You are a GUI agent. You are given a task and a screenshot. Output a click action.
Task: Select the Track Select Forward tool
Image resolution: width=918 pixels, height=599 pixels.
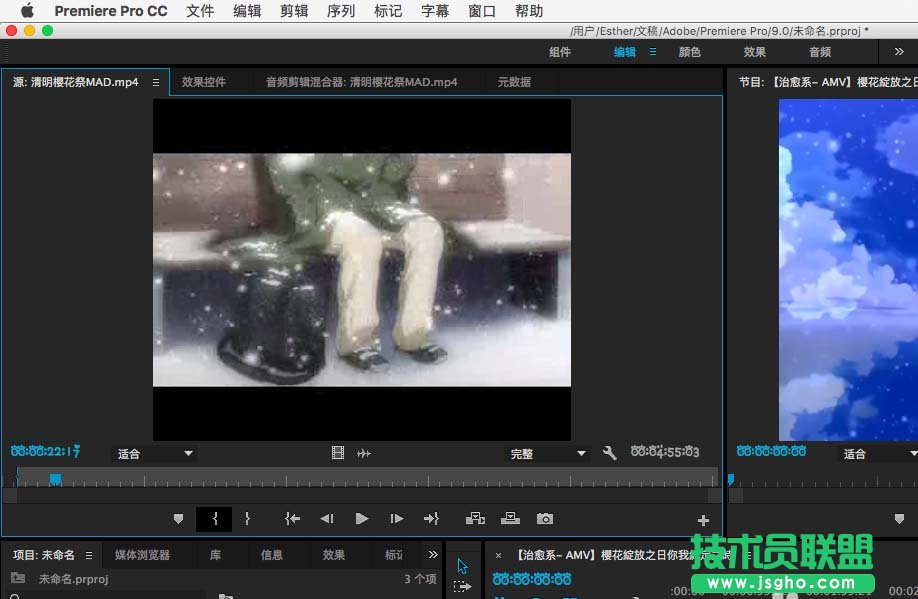463,586
